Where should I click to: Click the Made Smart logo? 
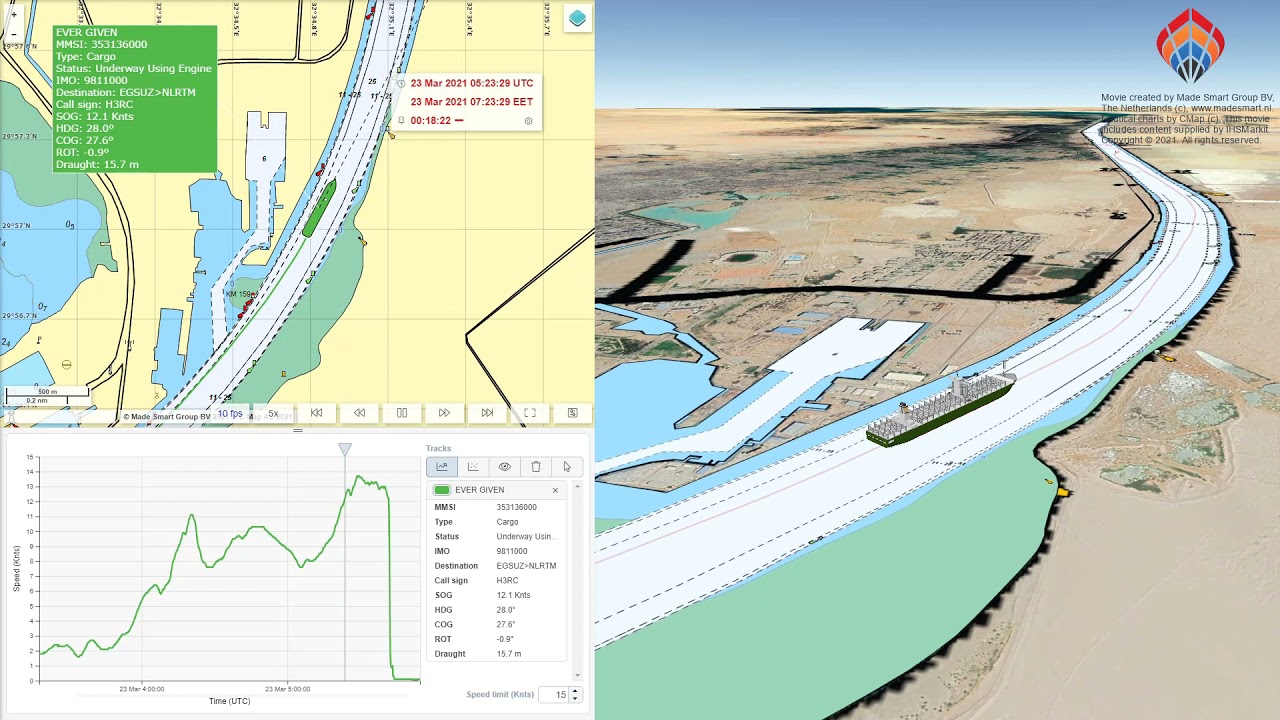coord(1190,46)
